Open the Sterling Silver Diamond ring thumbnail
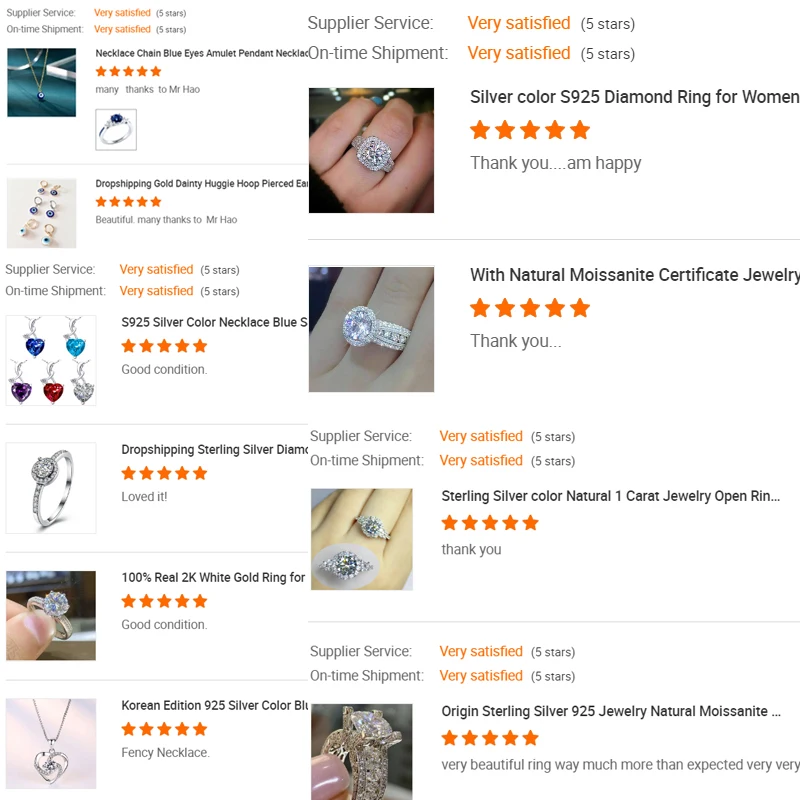 51,488
